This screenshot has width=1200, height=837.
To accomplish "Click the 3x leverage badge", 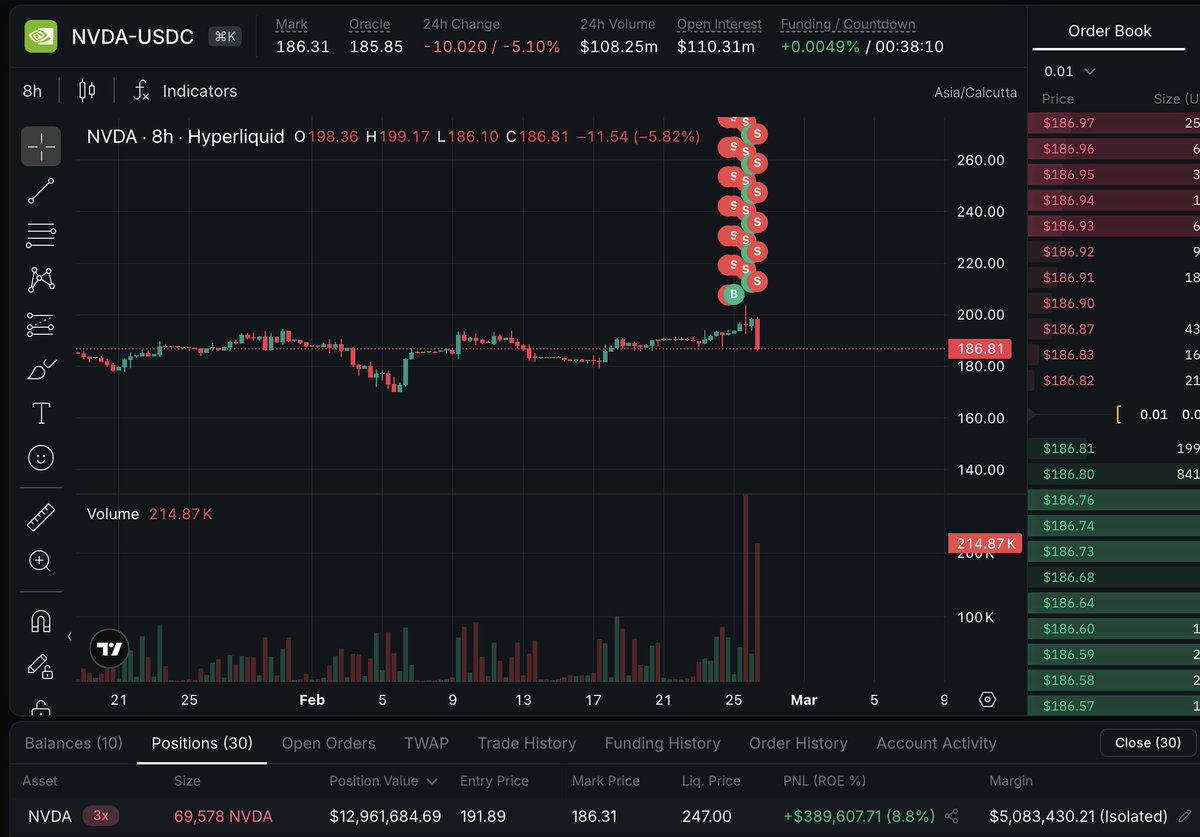I will [101, 816].
